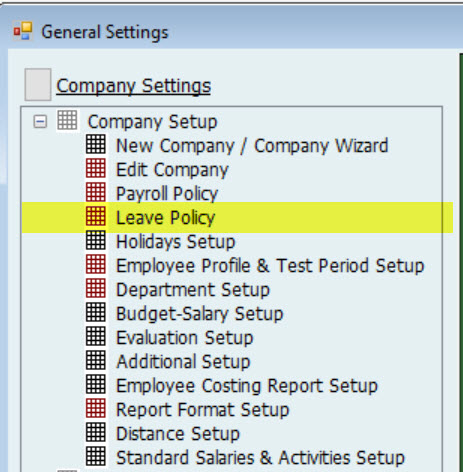Open Additional Setup entry
Viewport: 463px width, 472px height.
click(183, 362)
